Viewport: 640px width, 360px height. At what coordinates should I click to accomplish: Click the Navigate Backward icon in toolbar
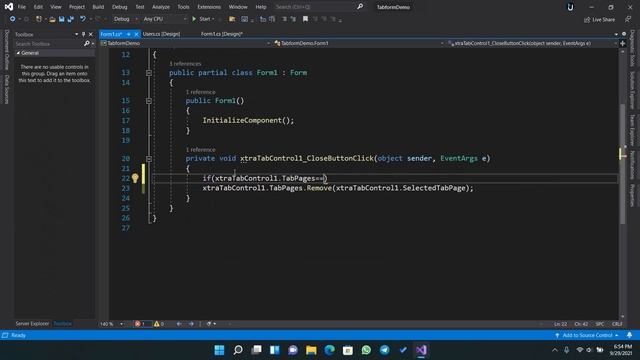coord(13,19)
